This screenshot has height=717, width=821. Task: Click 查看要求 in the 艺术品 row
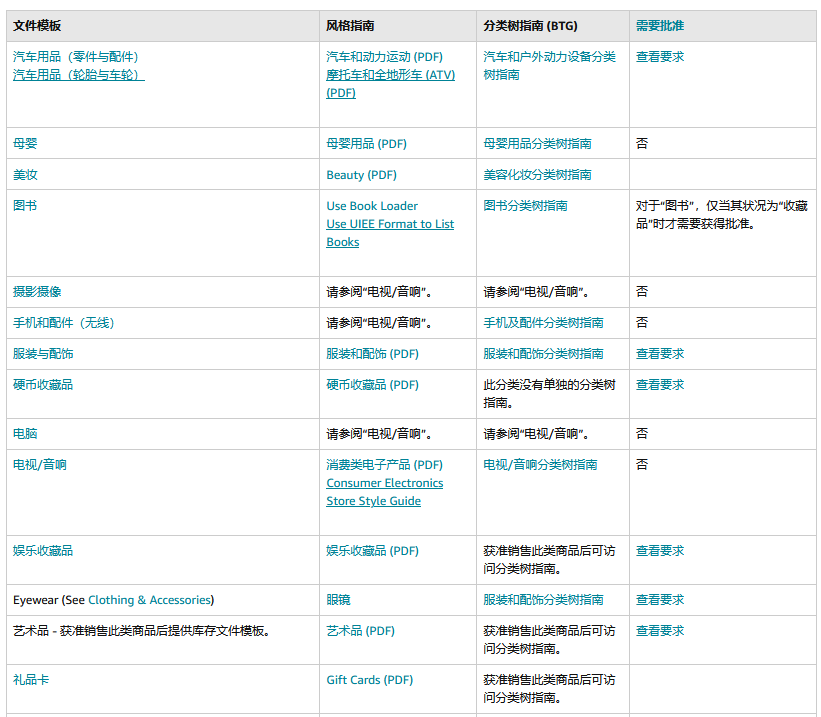pos(660,631)
